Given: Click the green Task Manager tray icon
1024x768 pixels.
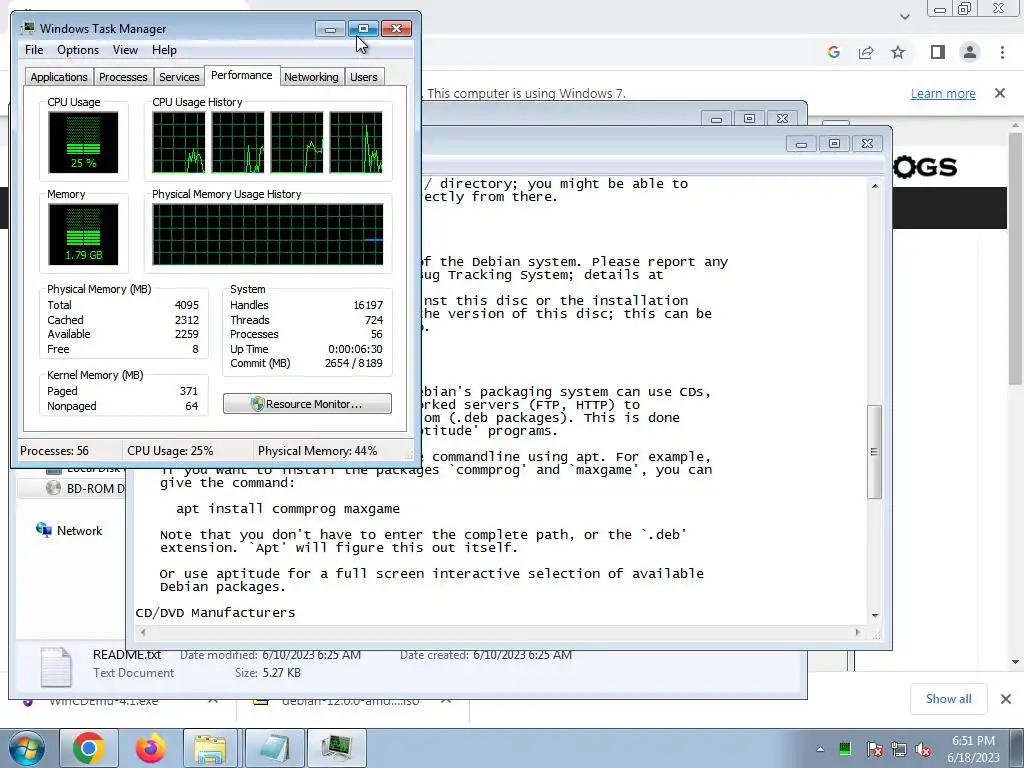Looking at the screenshot, I should [845, 748].
